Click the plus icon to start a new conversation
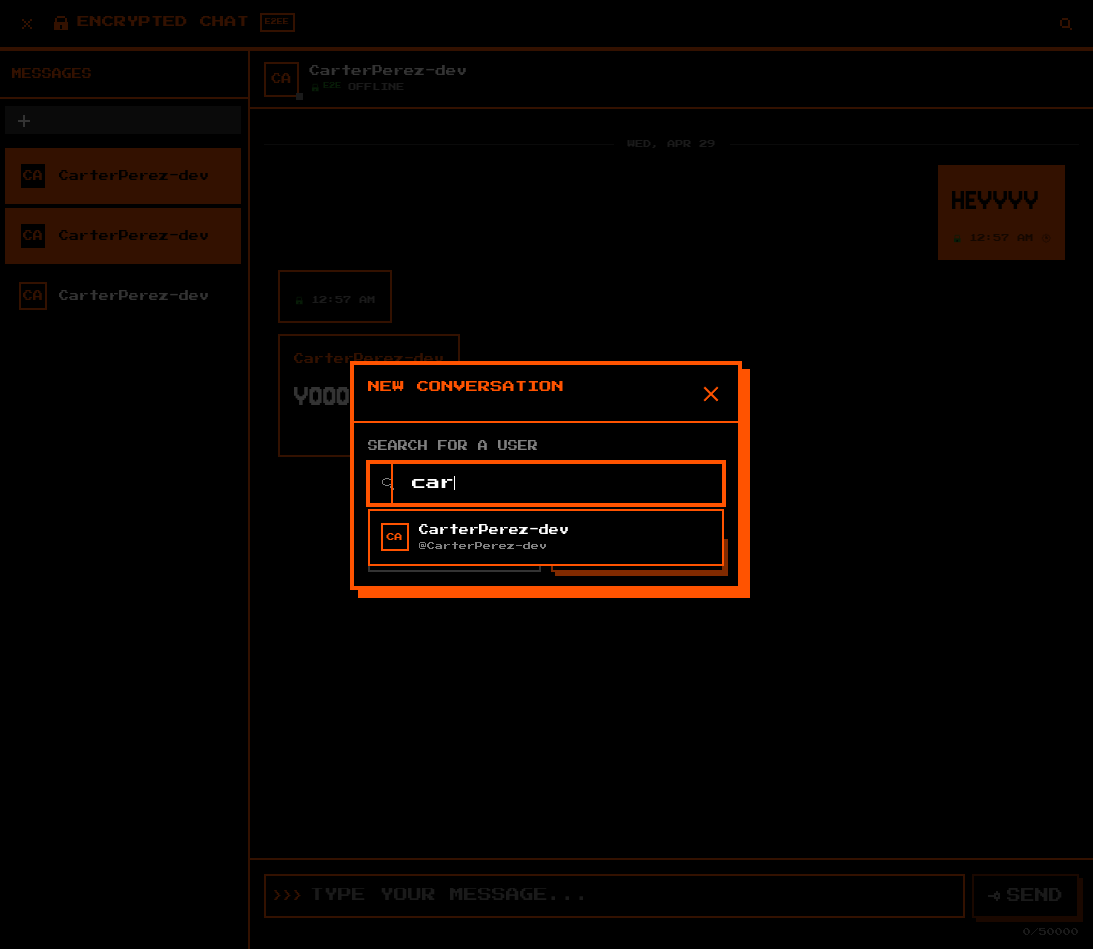 click(x=24, y=121)
